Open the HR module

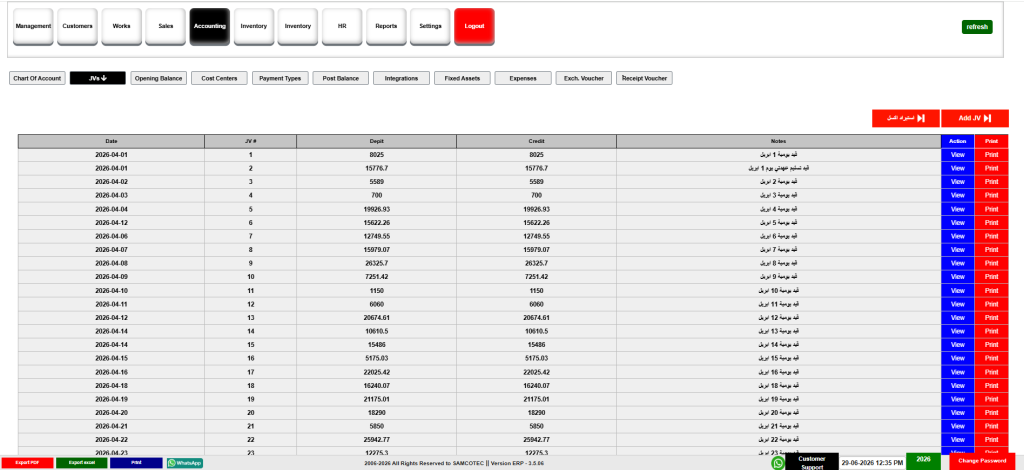point(342,27)
